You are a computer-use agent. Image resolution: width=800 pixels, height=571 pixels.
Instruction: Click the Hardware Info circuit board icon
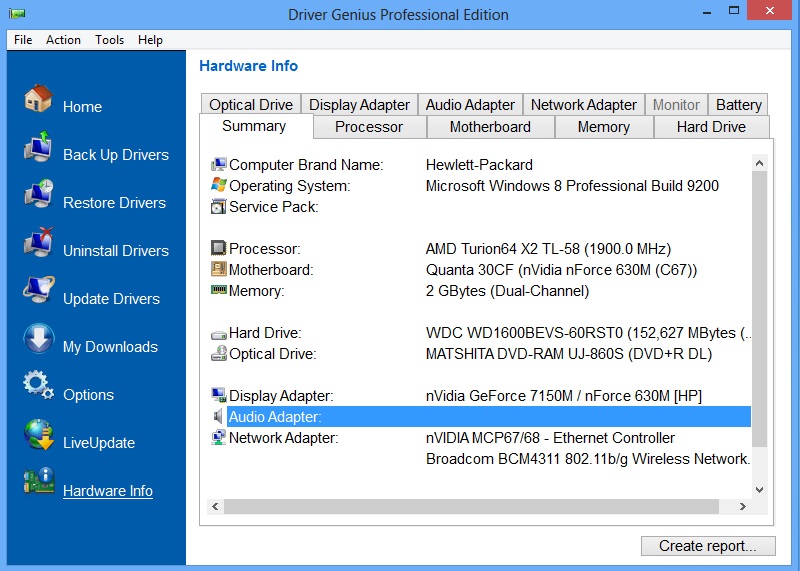(38, 481)
